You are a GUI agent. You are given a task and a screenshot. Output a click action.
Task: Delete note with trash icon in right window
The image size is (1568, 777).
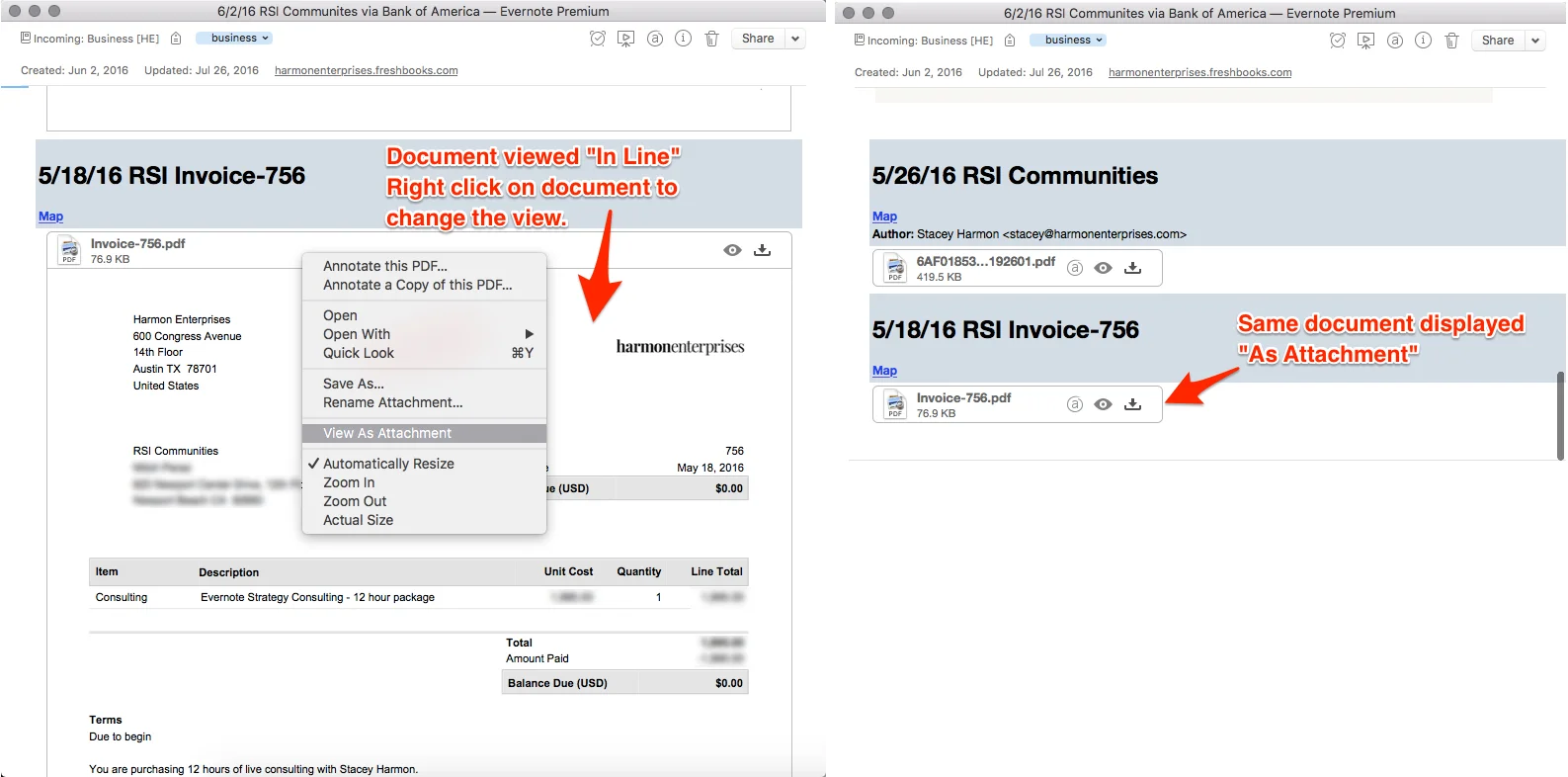[1451, 41]
